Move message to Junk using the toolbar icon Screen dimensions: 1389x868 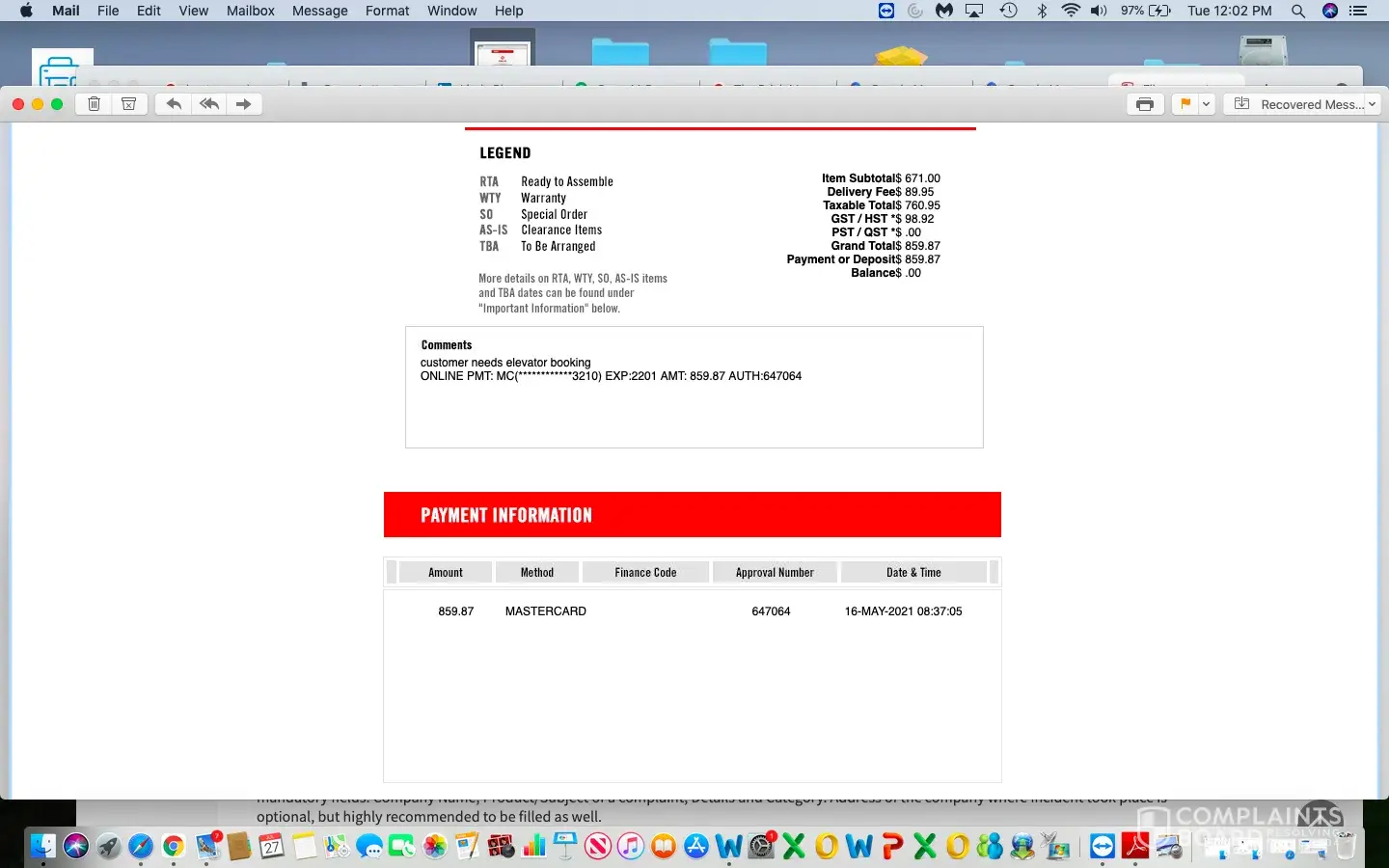tap(128, 104)
